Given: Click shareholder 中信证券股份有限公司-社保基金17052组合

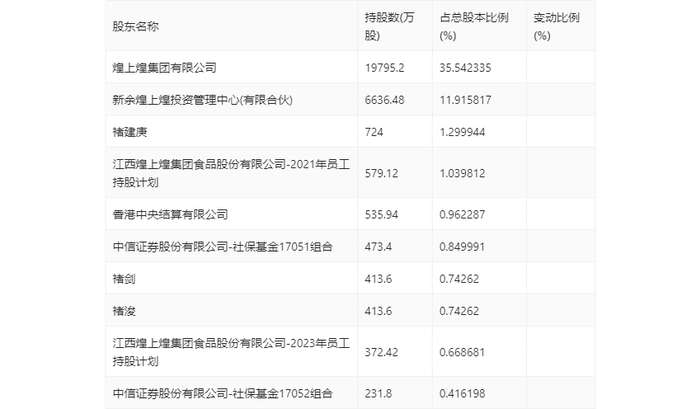Looking at the screenshot, I should pos(222,393).
